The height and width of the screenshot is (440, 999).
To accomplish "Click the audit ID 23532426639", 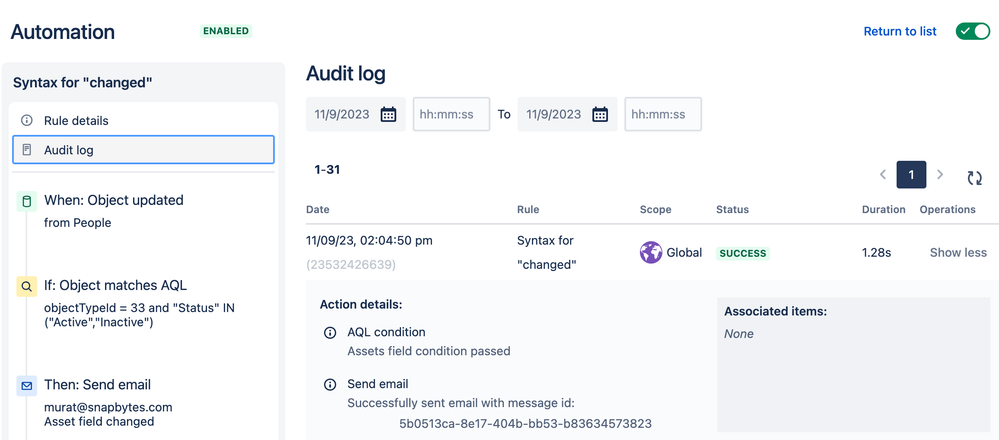I will (351, 264).
